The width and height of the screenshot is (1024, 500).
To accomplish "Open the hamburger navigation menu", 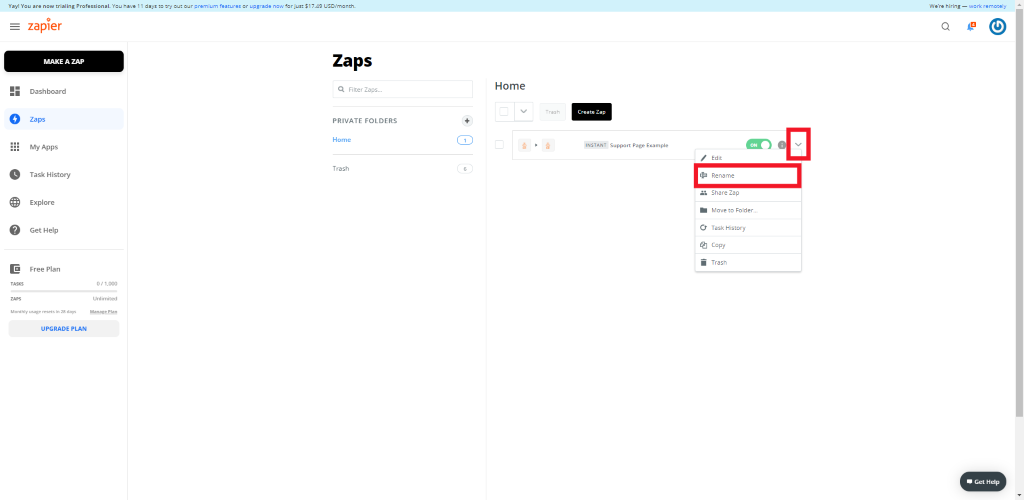I will (15, 27).
